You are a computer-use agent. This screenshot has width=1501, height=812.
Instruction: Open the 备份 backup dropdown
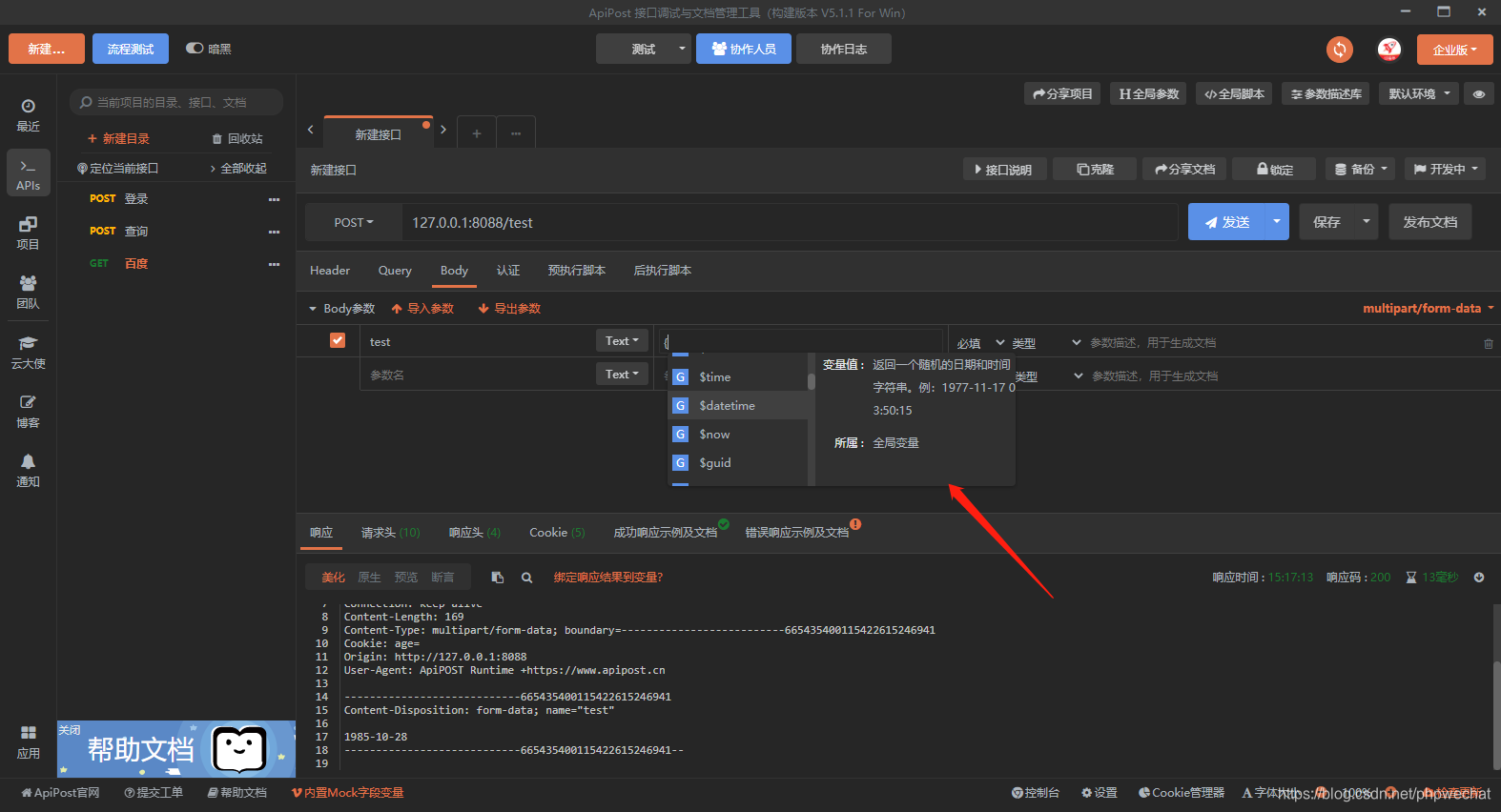click(x=1360, y=169)
